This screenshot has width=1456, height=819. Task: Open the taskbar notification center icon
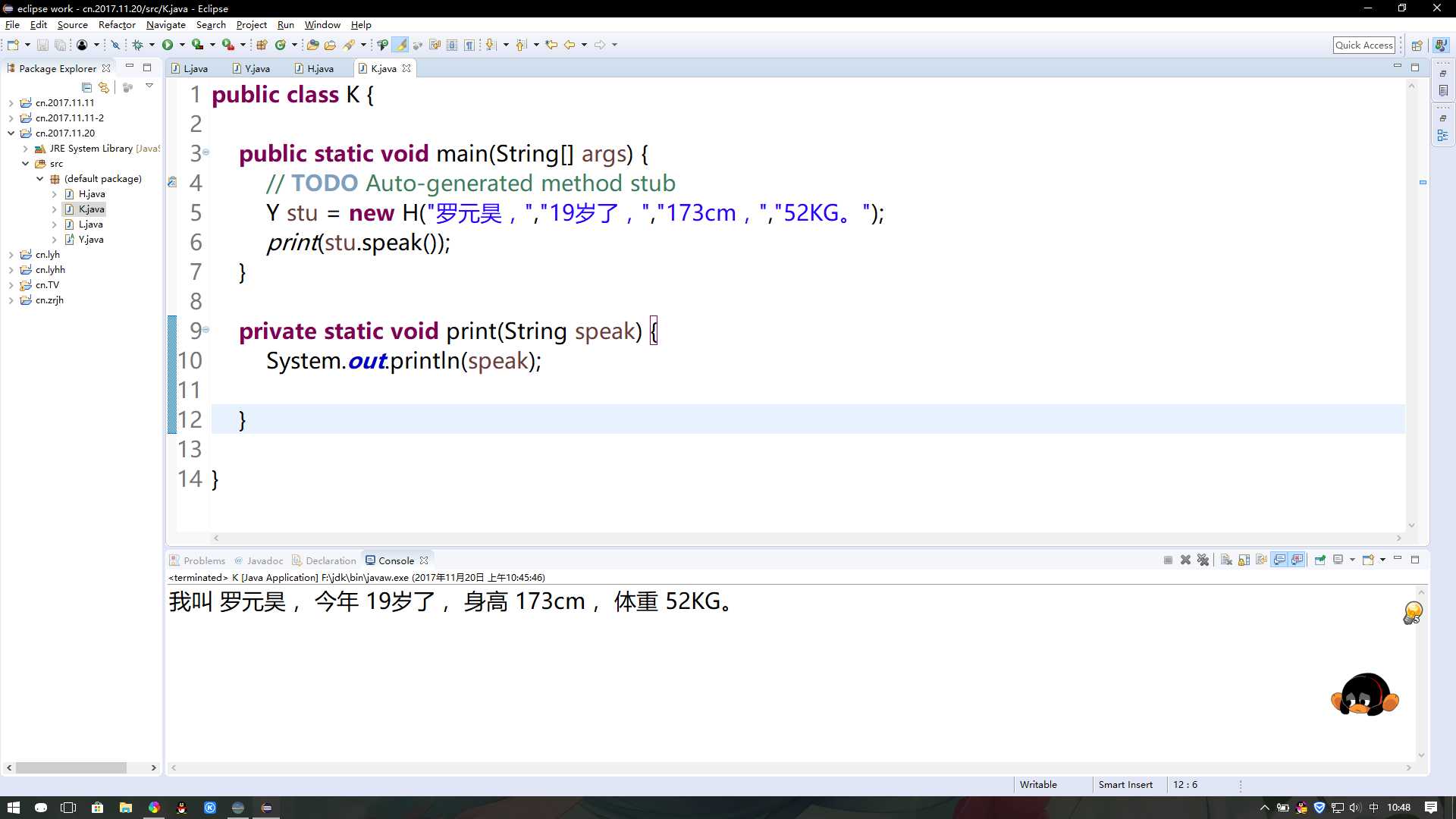(x=1431, y=808)
